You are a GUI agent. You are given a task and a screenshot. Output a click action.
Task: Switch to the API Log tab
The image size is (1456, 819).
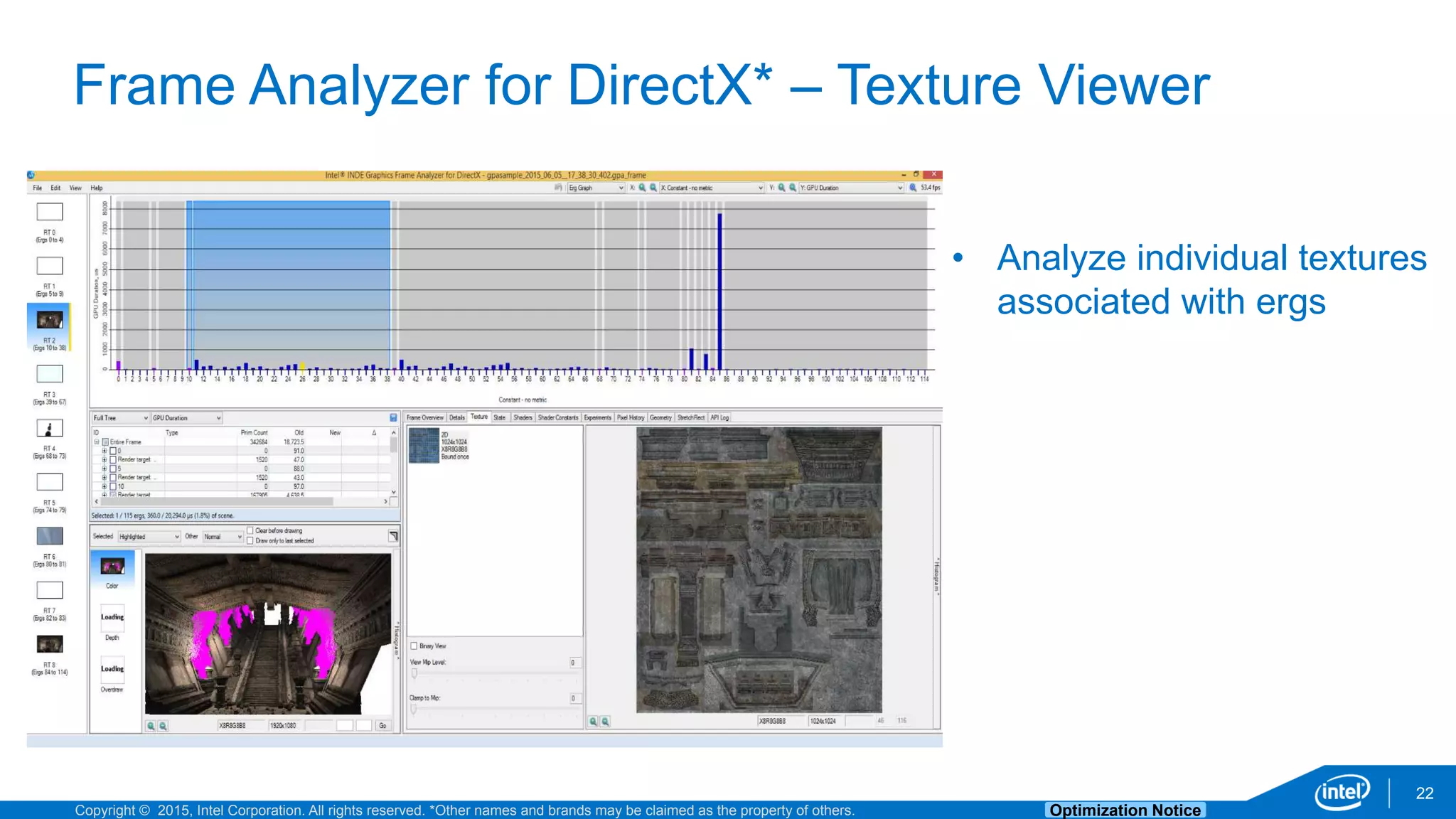(720, 418)
